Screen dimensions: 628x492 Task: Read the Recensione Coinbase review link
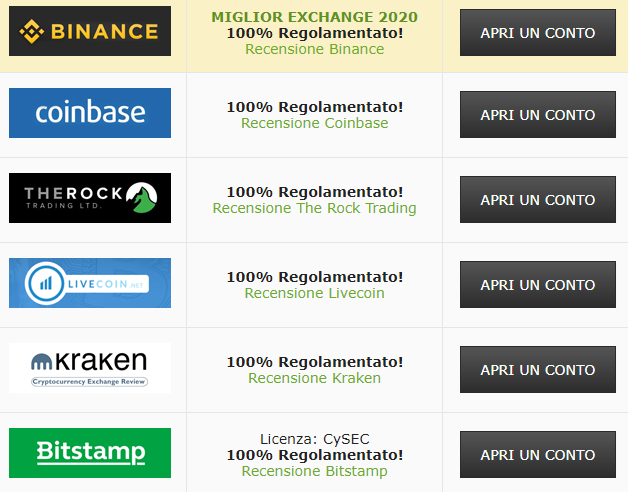coord(314,123)
